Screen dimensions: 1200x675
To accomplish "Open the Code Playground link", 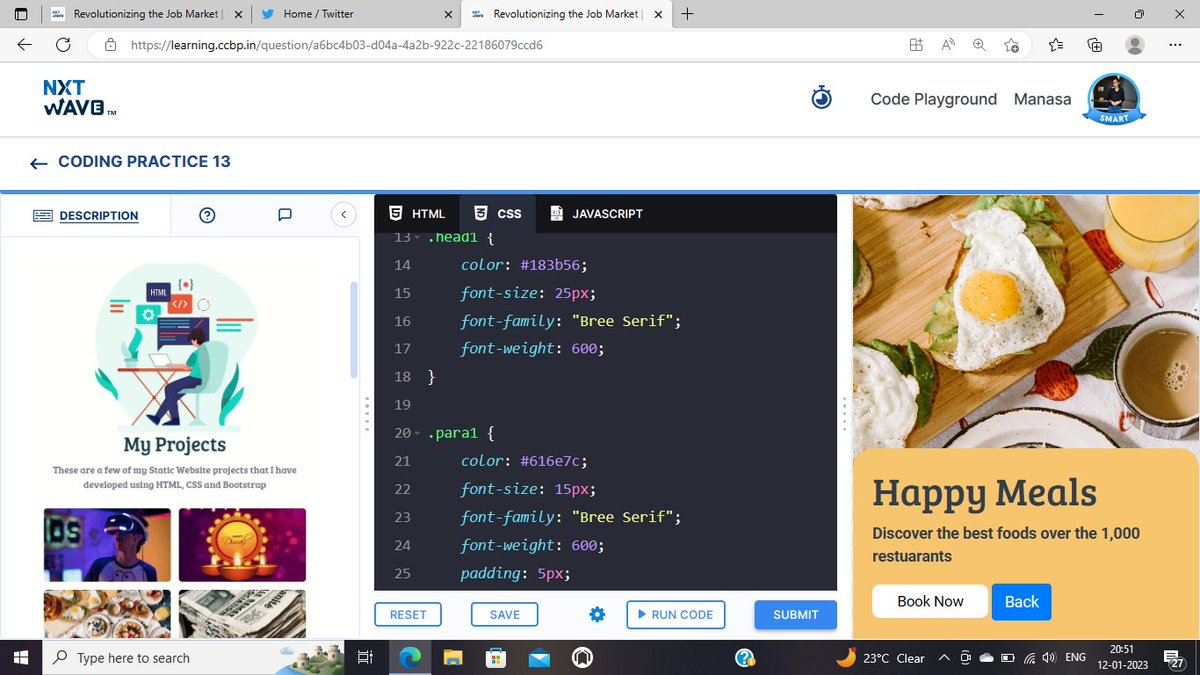I will click(x=934, y=99).
